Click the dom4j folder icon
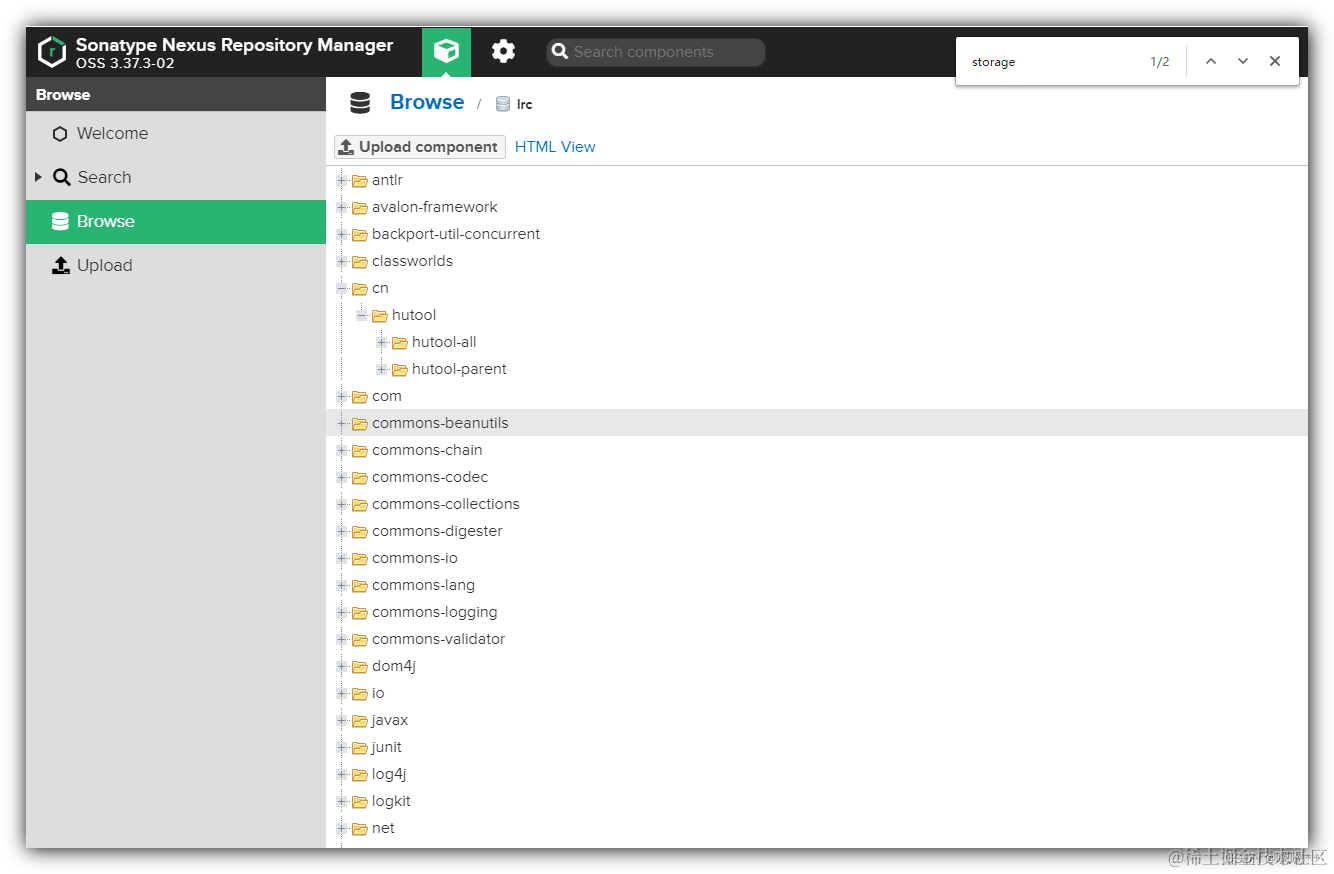 coord(360,667)
